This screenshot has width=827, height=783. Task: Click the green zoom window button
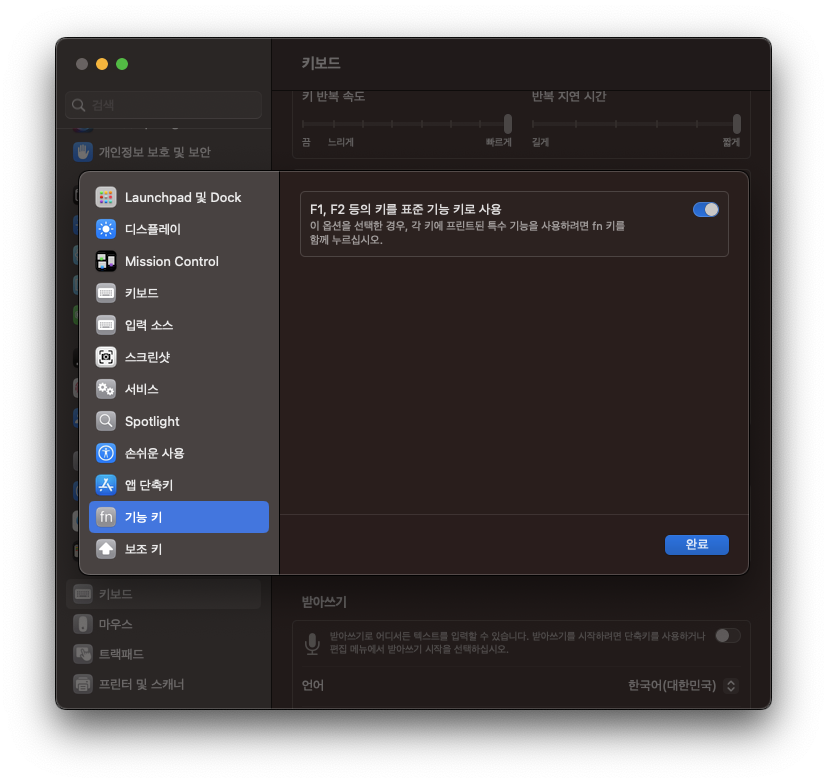coord(122,64)
